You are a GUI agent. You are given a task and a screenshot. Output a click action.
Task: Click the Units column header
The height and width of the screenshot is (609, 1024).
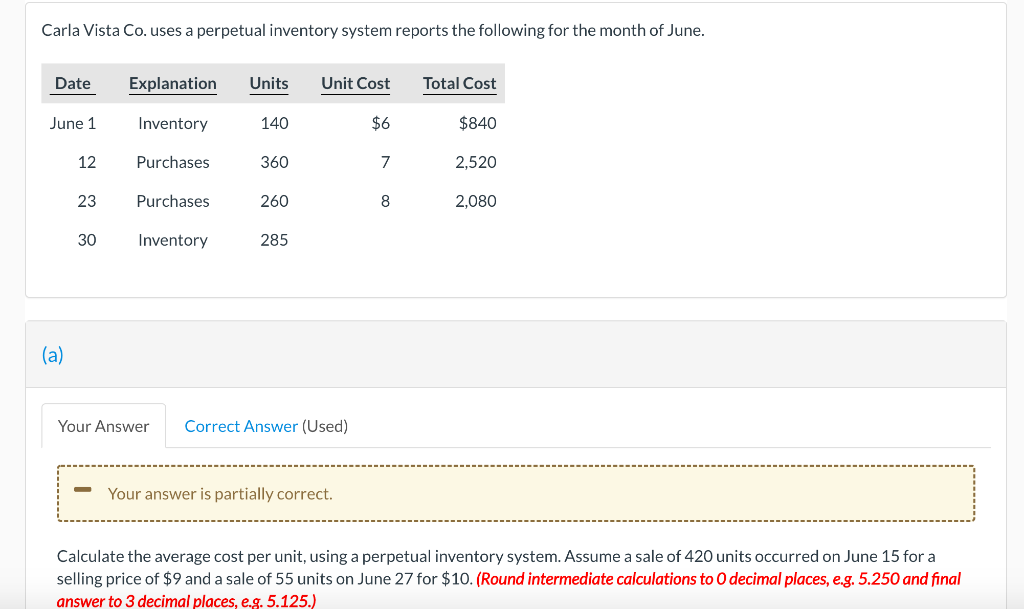268,84
